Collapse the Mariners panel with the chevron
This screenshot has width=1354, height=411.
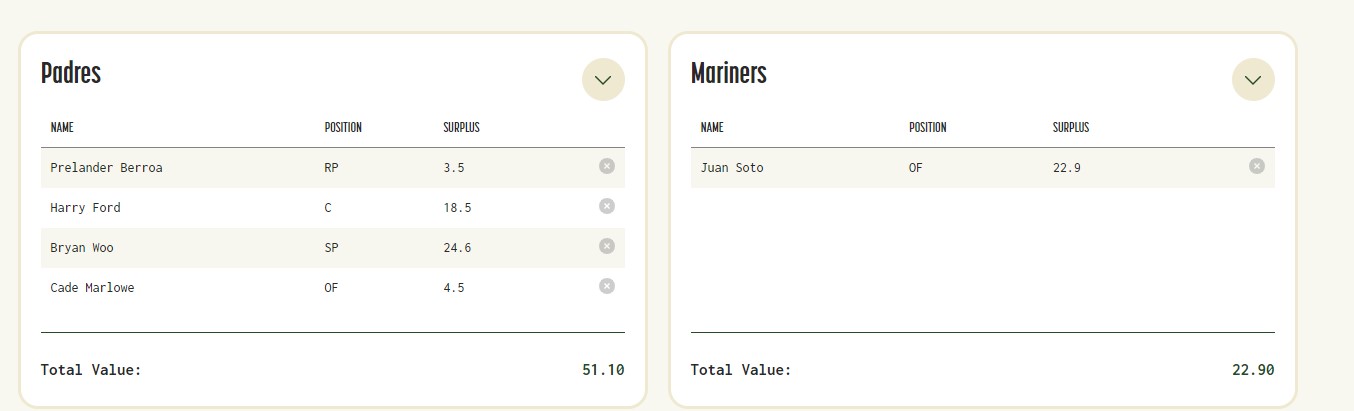point(1253,80)
